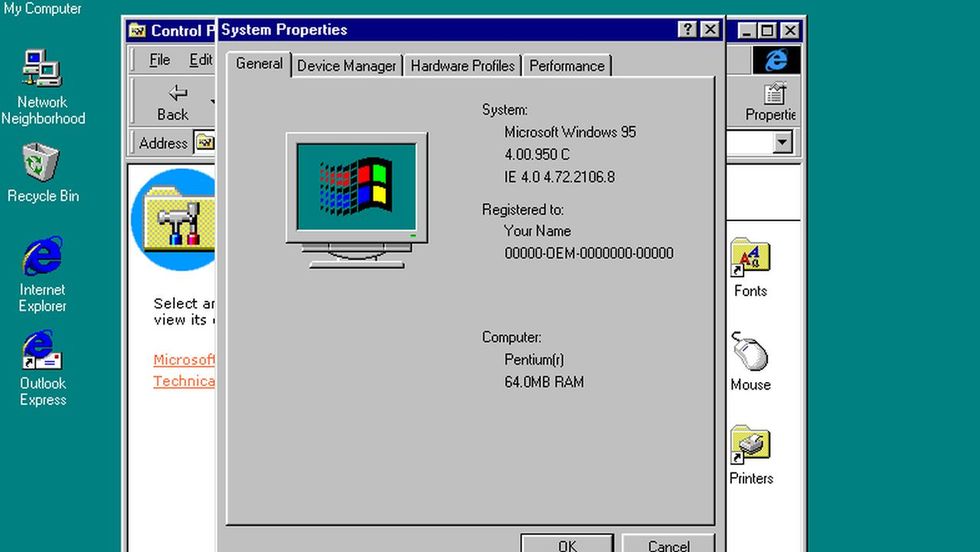
Task: Switch to the Hardware Profiles tab
Action: 463,66
